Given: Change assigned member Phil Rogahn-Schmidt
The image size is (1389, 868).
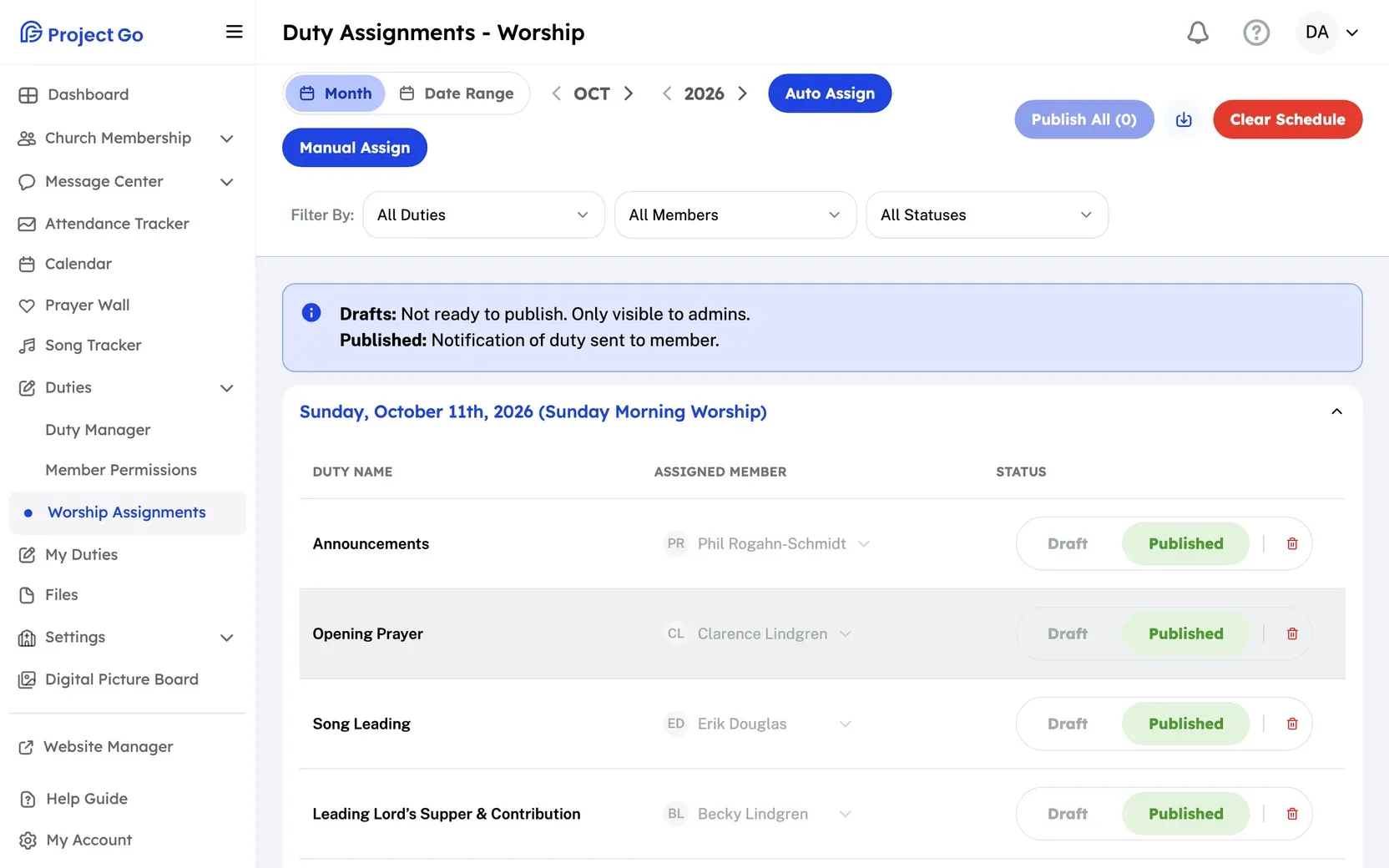Looking at the screenshot, I should 767,543.
